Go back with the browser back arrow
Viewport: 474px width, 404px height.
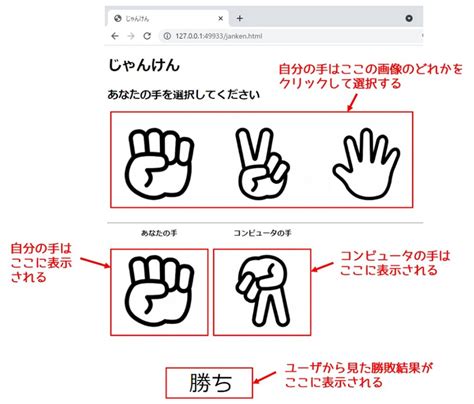(x=115, y=36)
